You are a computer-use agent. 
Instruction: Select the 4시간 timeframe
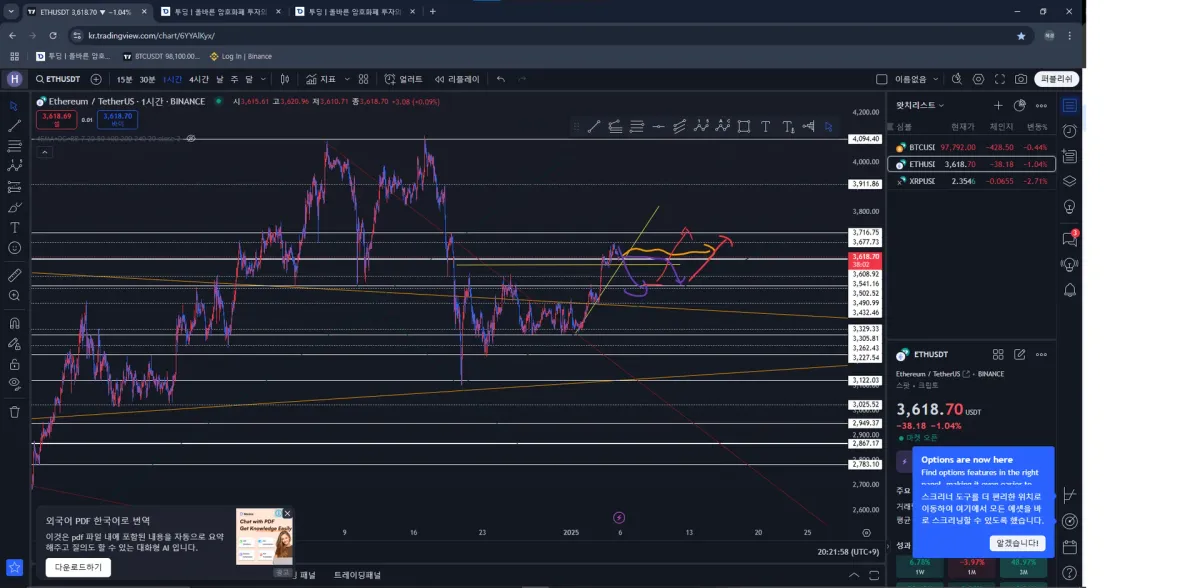pyautogui.click(x=199, y=79)
